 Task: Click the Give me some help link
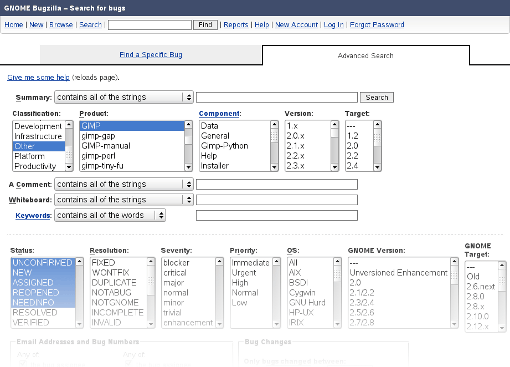pos(38,77)
